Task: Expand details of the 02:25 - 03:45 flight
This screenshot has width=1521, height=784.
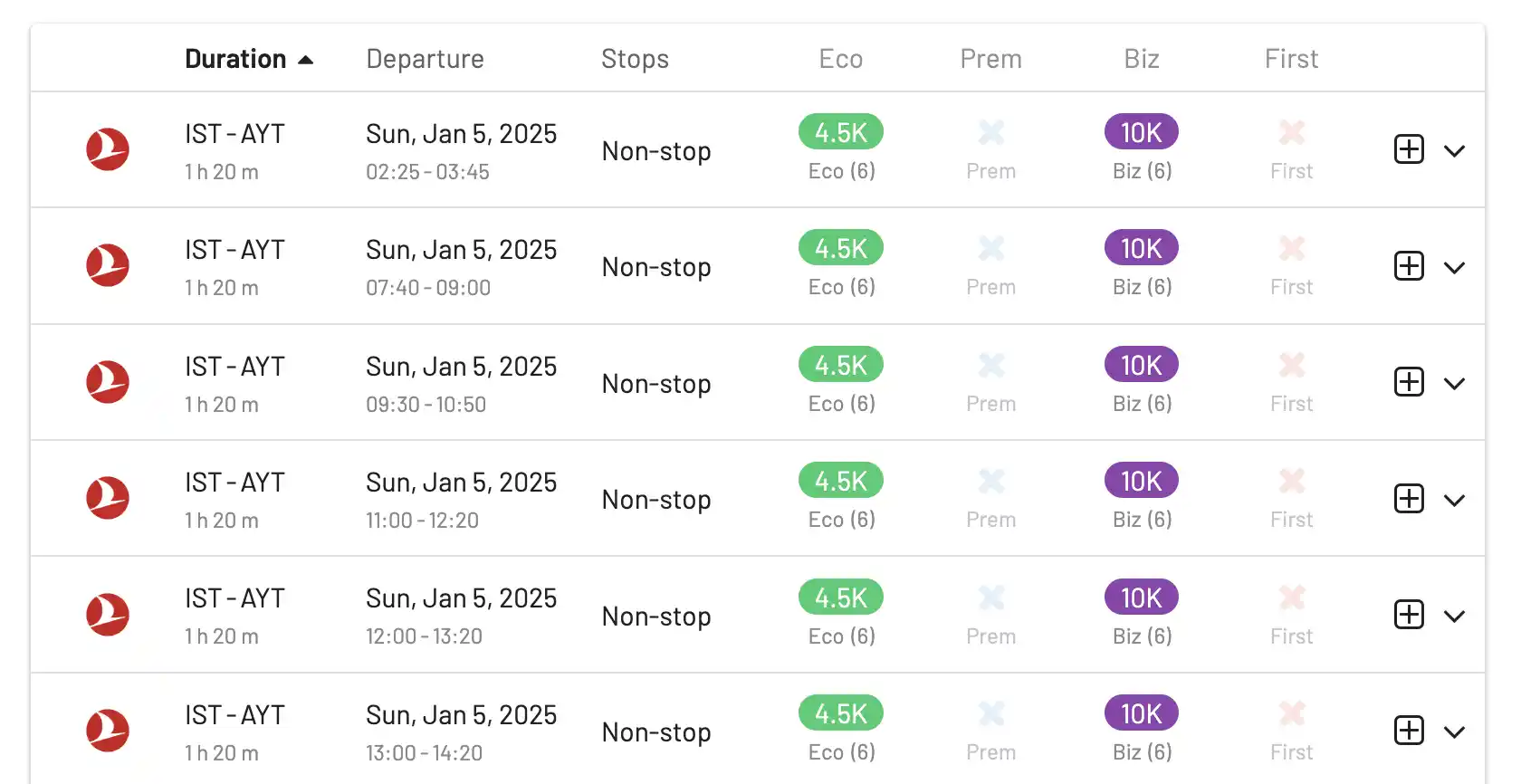Action: click(1454, 151)
